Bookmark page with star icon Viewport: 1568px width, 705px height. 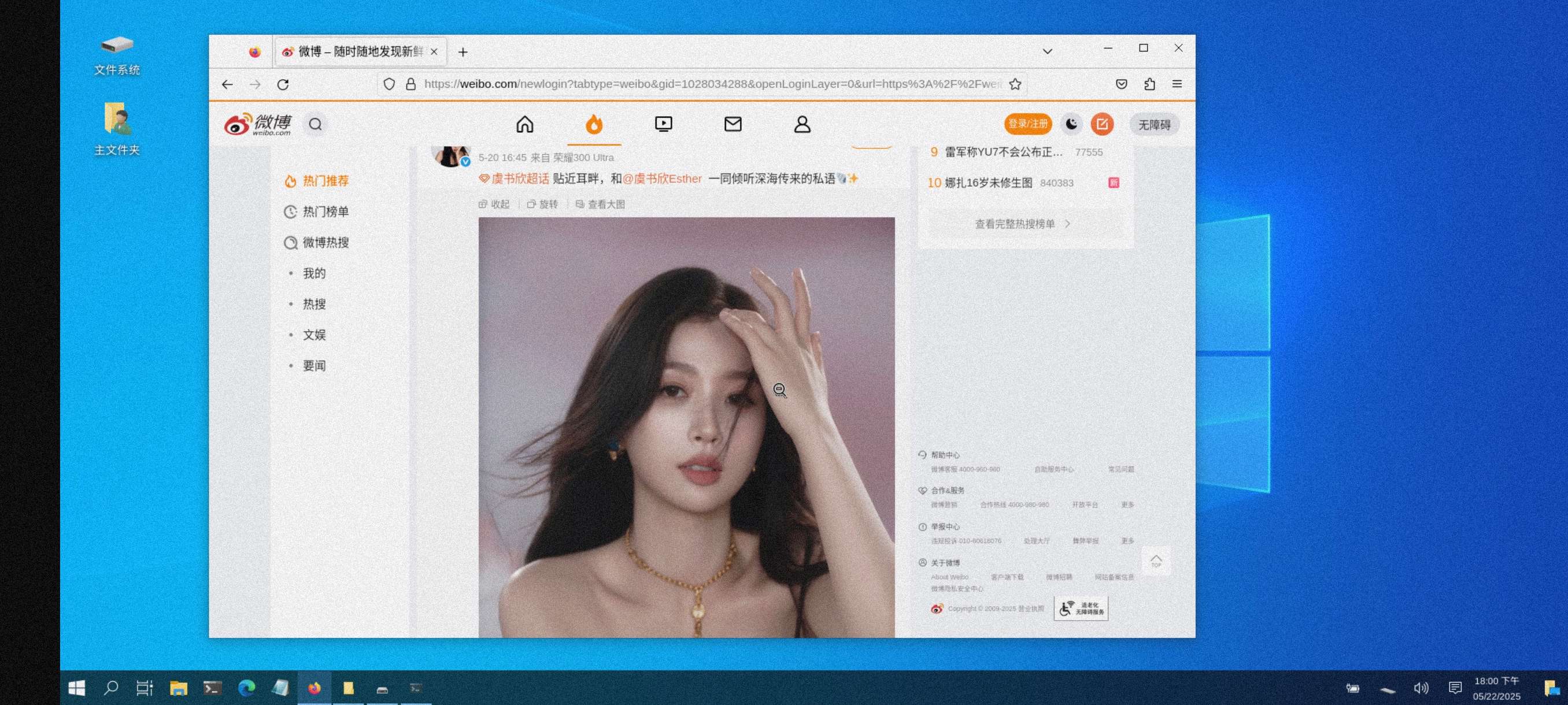tap(1014, 84)
